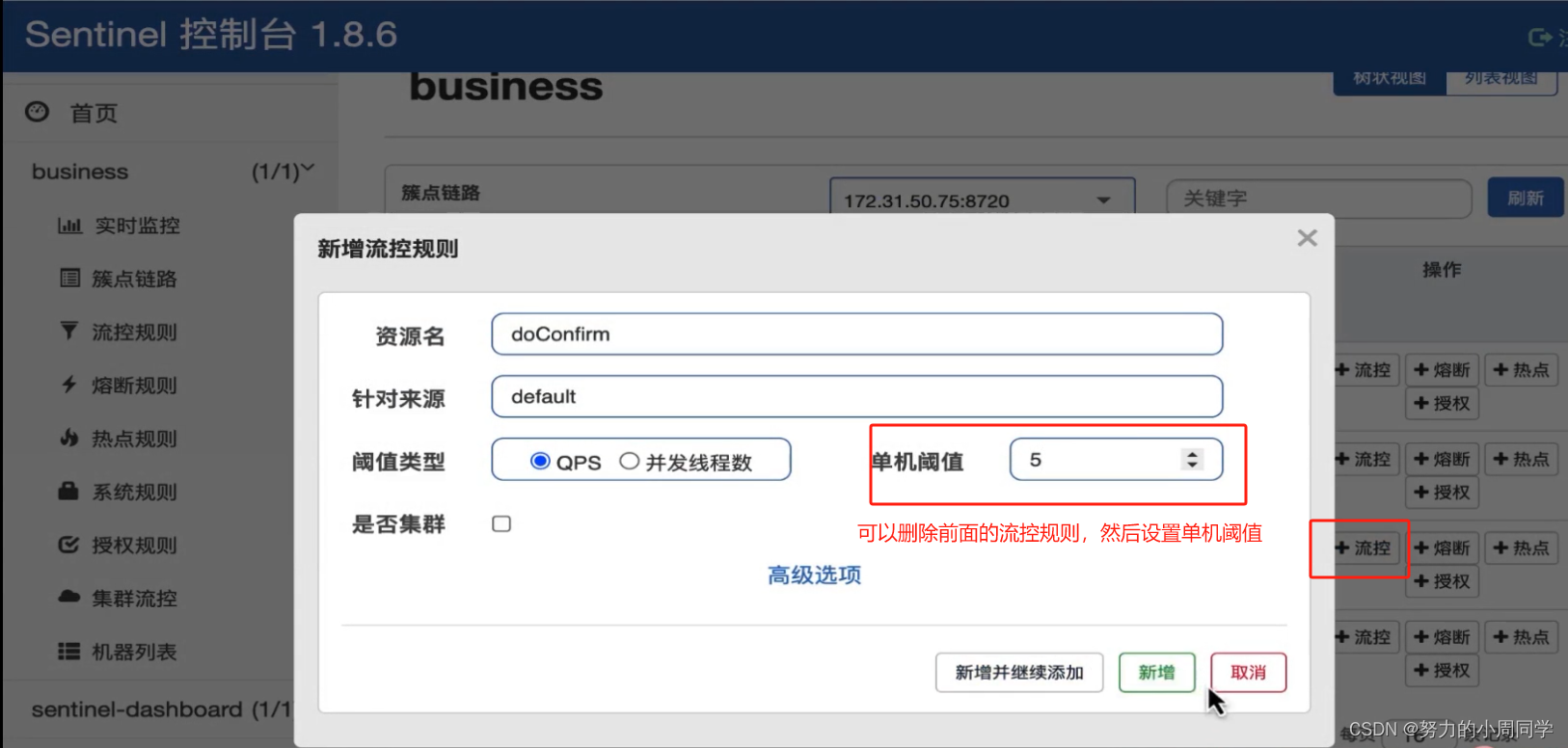The image size is (1568, 748).
Task: Click the home dashboard clock icon
Action: (37, 112)
